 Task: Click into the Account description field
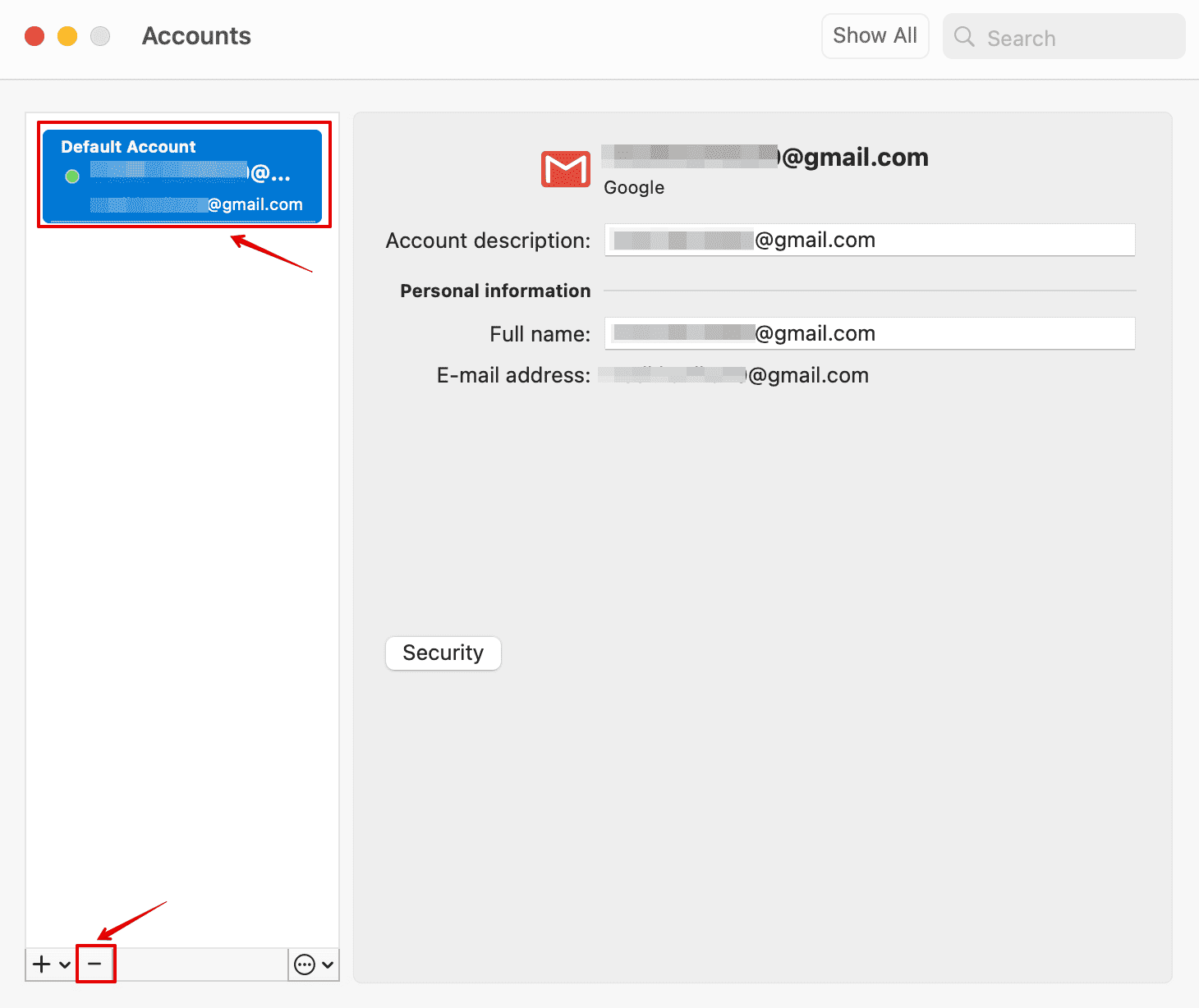pyautogui.click(x=869, y=240)
